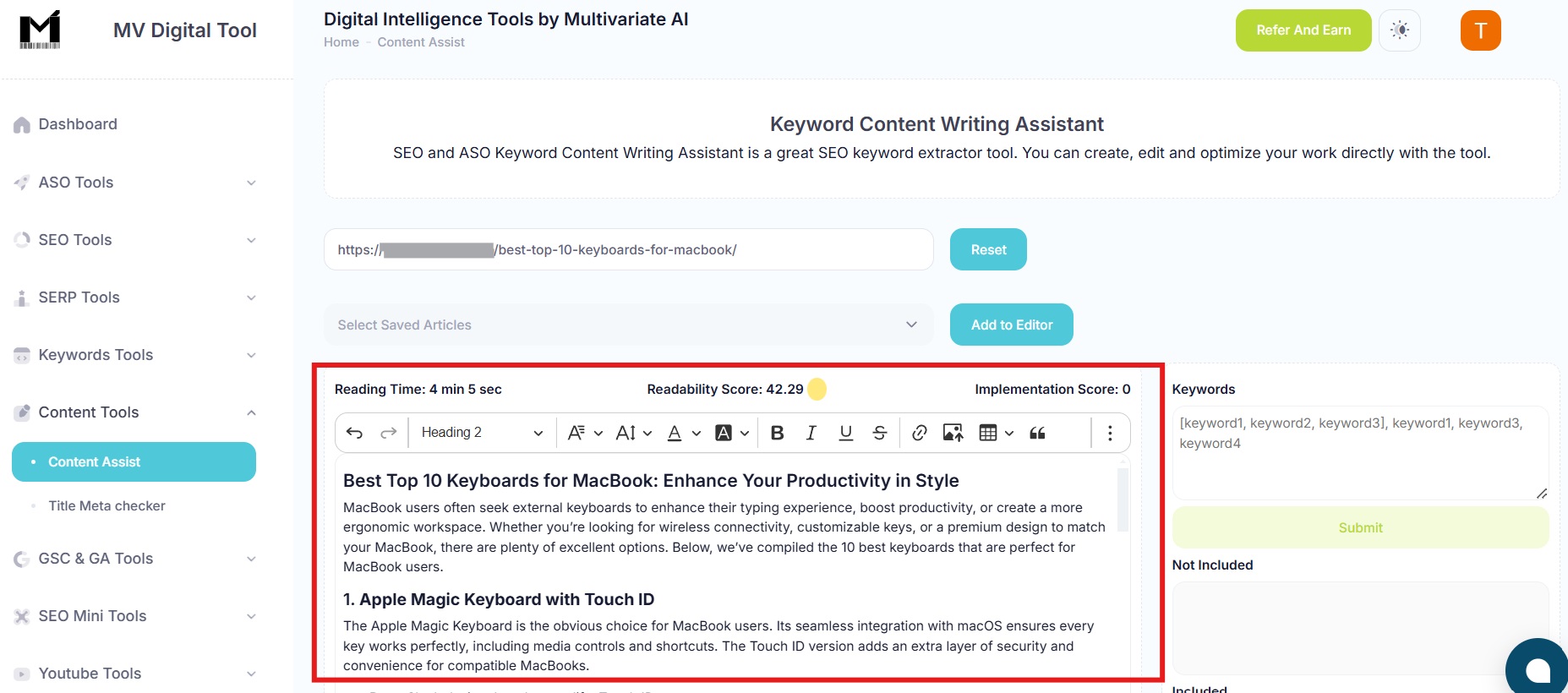Screen dimensions: 1568x693
Task: Toggle the light/dark theme
Action: 1400,30
